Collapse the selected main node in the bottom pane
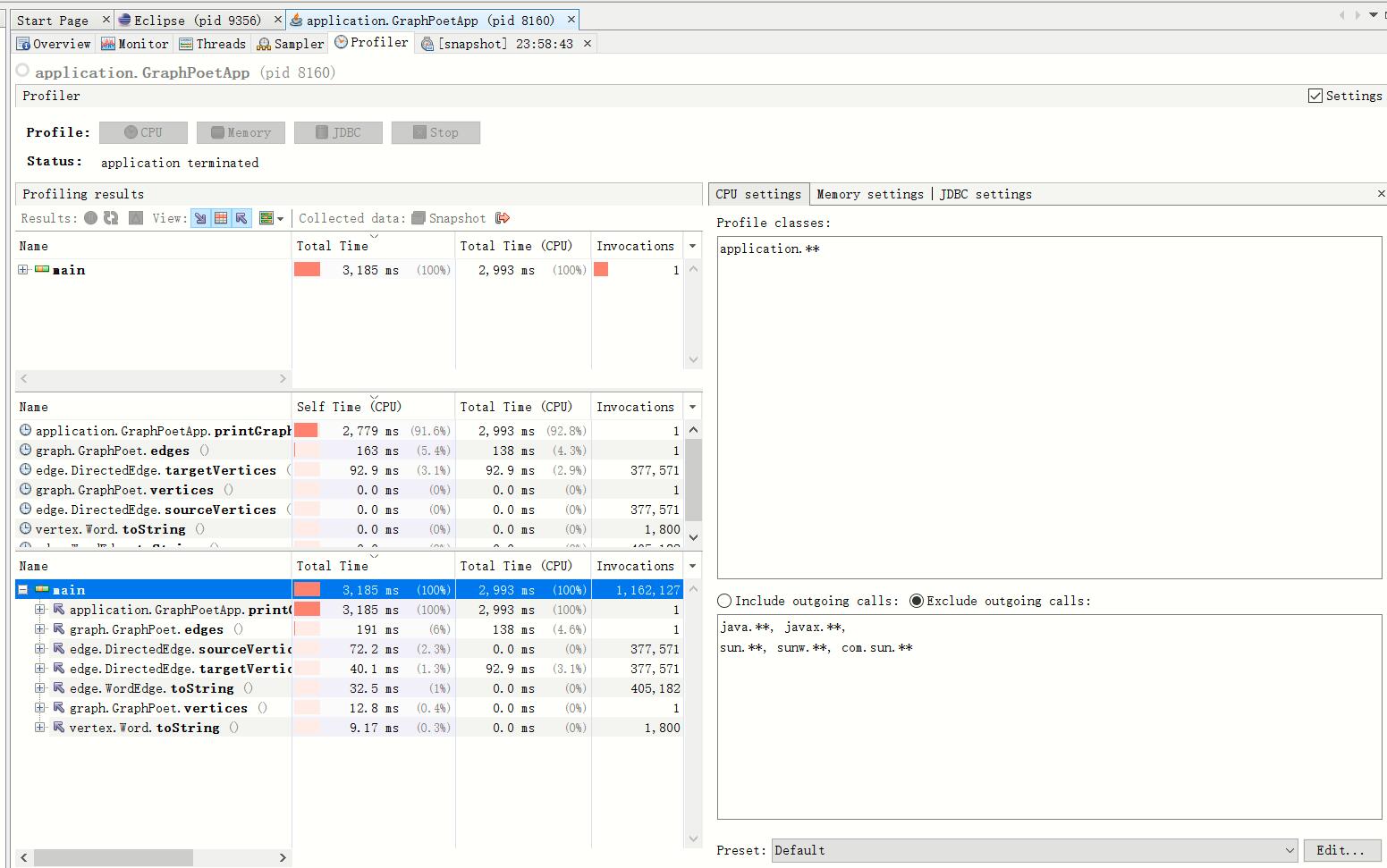Image resolution: width=1387 pixels, height=868 pixels. [x=23, y=589]
